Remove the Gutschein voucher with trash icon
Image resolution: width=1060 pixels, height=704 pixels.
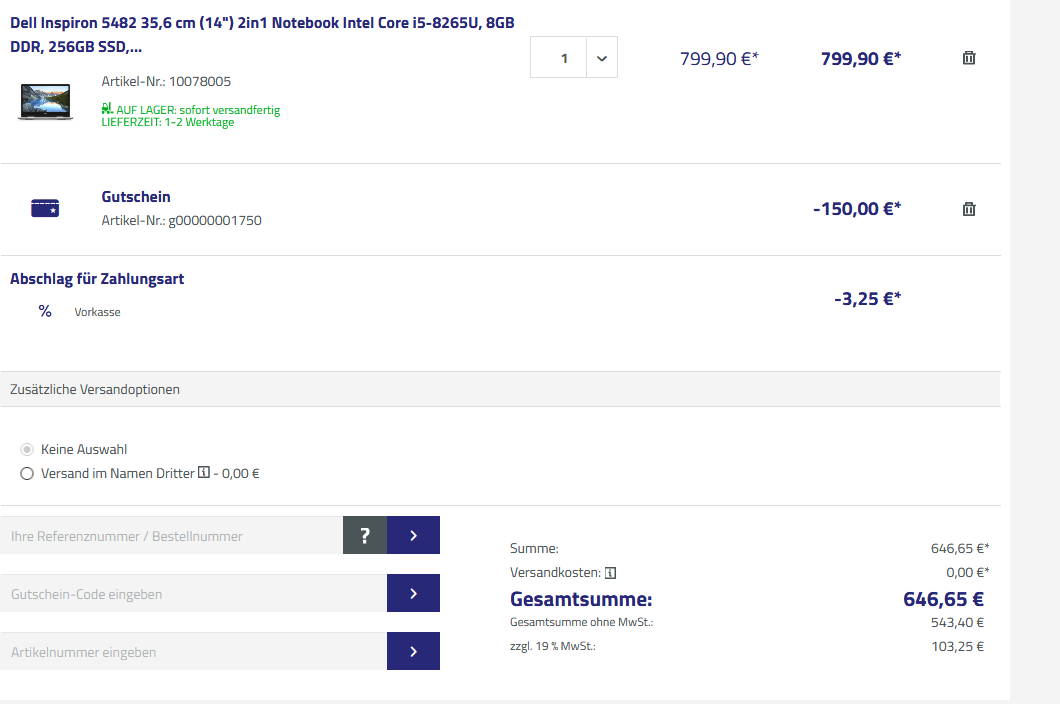pyautogui.click(x=968, y=209)
